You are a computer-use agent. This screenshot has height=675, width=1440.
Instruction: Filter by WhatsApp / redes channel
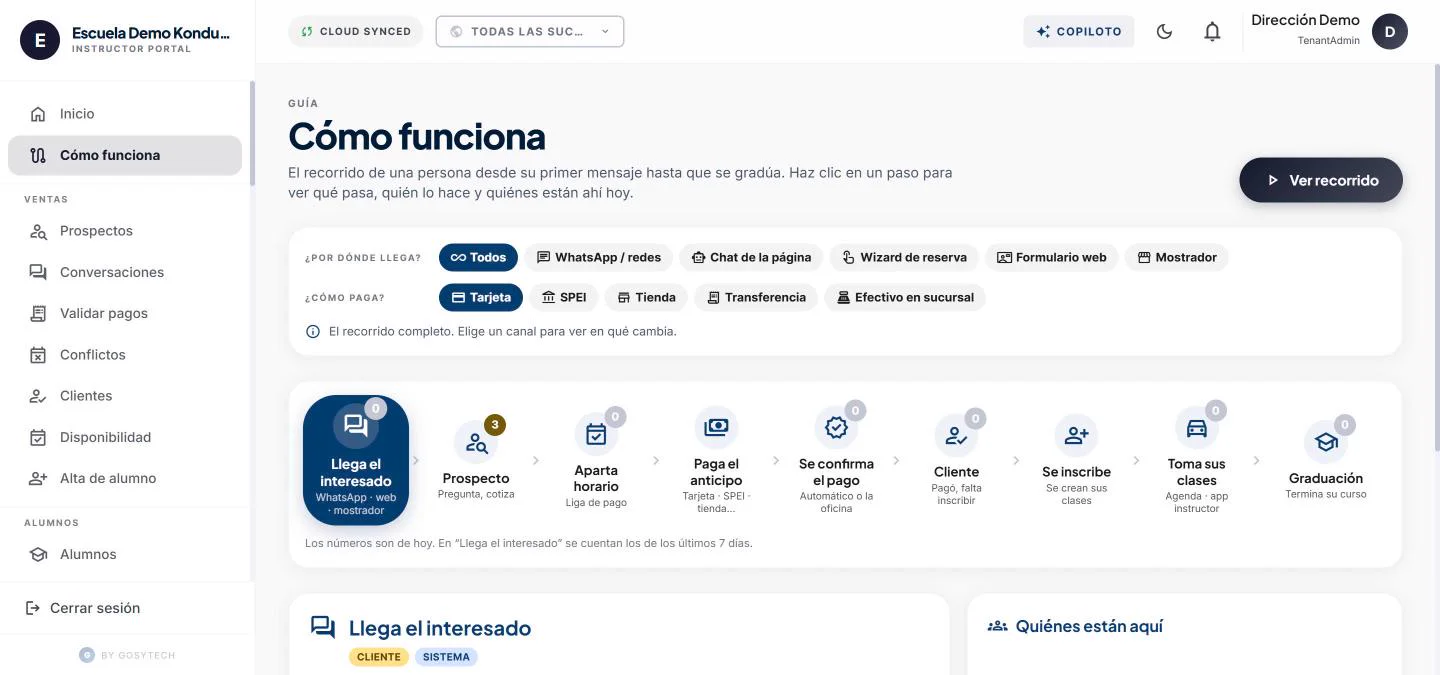coord(598,257)
